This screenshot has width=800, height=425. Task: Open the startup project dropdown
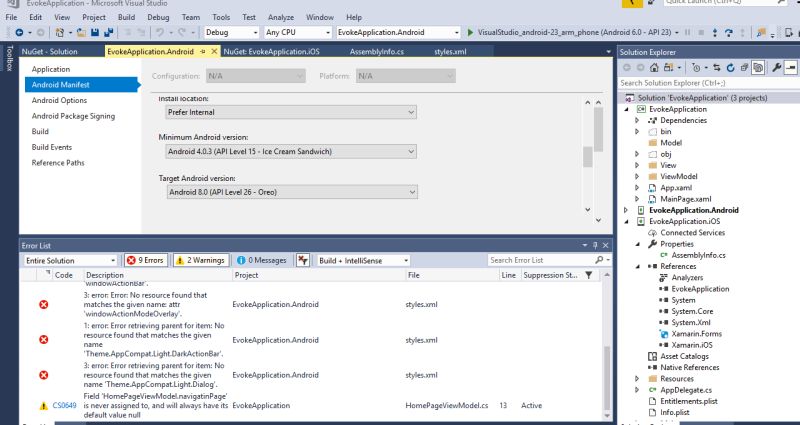[398, 32]
